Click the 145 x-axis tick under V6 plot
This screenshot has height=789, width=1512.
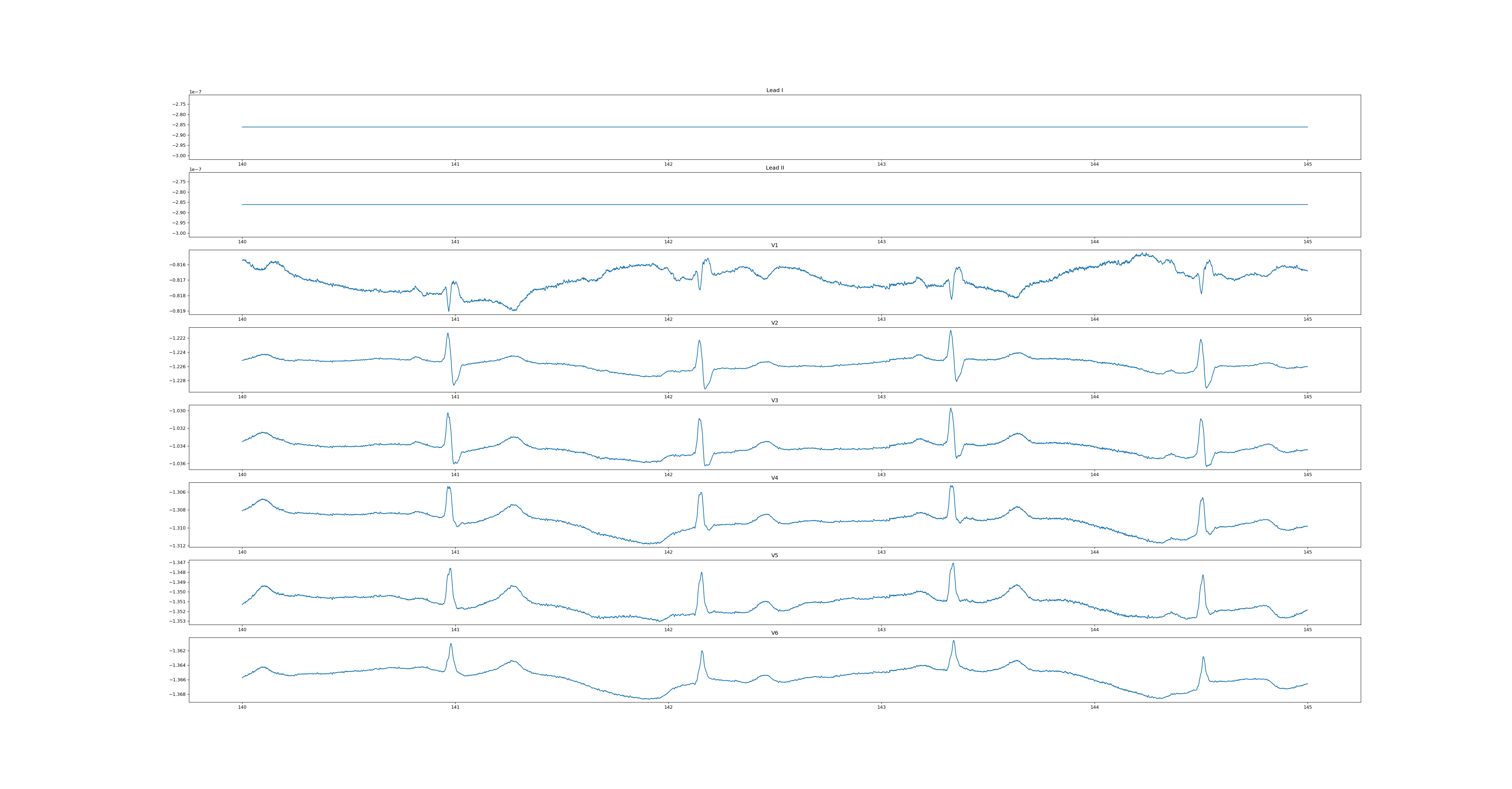point(1307,707)
